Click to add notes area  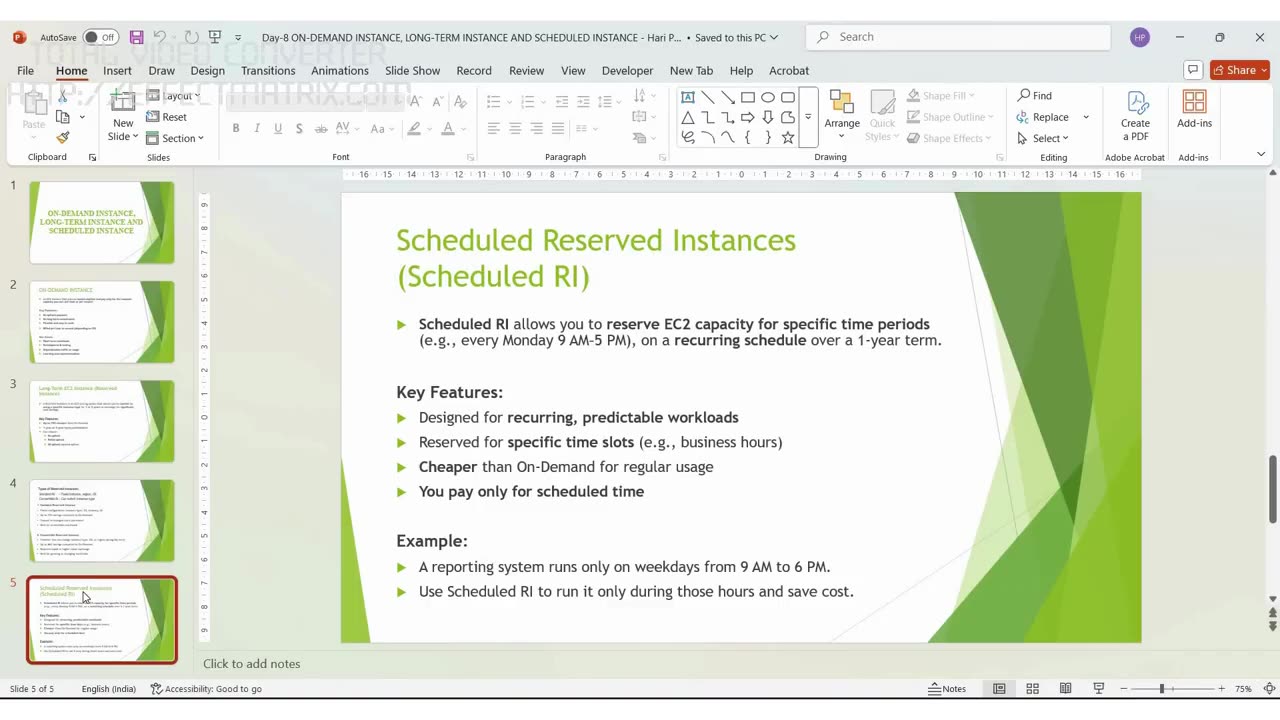[251, 663]
